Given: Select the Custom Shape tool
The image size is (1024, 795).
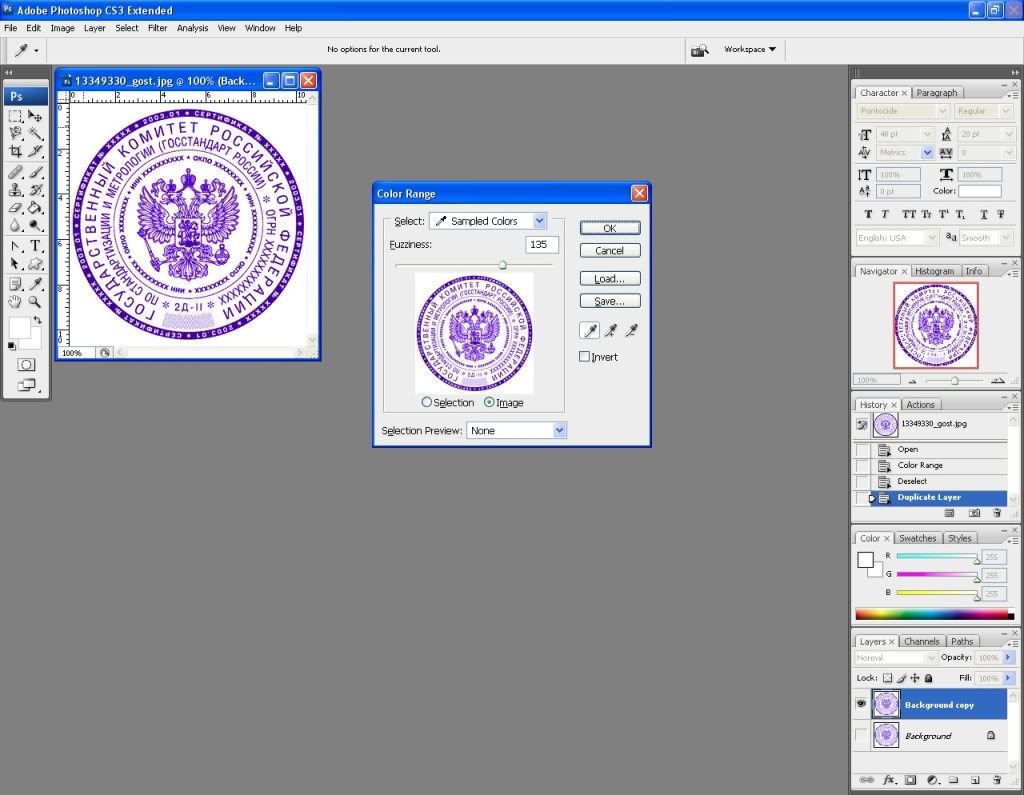Looking at the screenshot, I should [x=35, y=264].
